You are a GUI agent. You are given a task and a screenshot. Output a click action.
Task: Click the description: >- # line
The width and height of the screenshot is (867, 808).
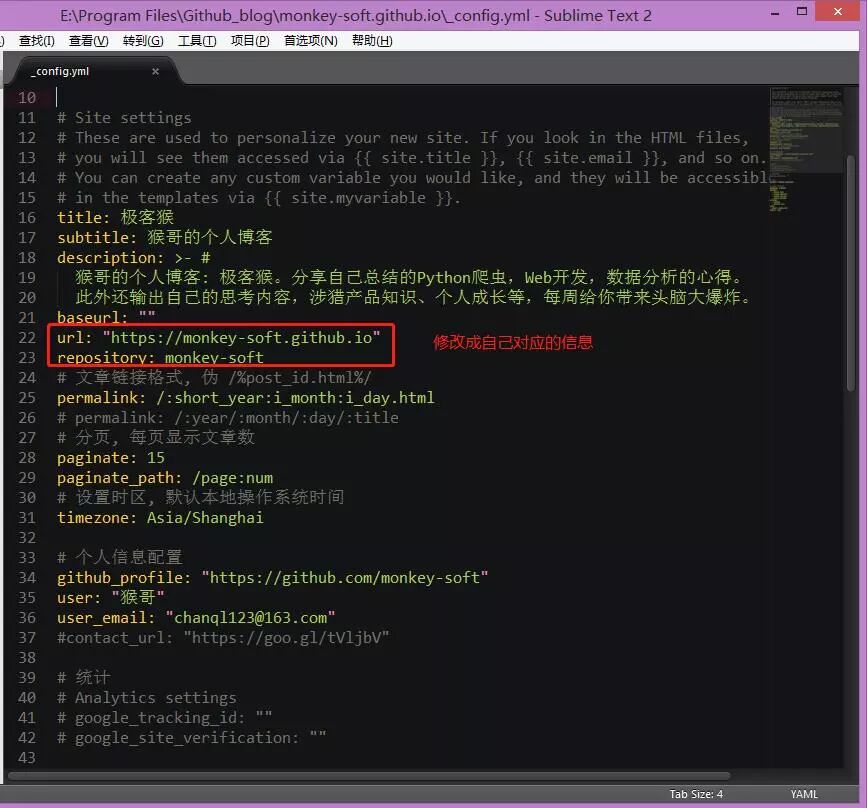(x=133, y=258)
